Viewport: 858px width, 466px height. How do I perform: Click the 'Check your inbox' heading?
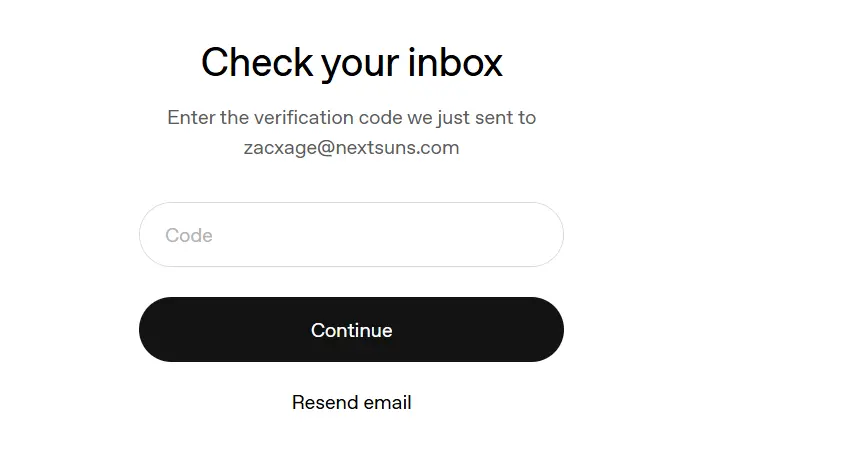click(x=351, y=63)
